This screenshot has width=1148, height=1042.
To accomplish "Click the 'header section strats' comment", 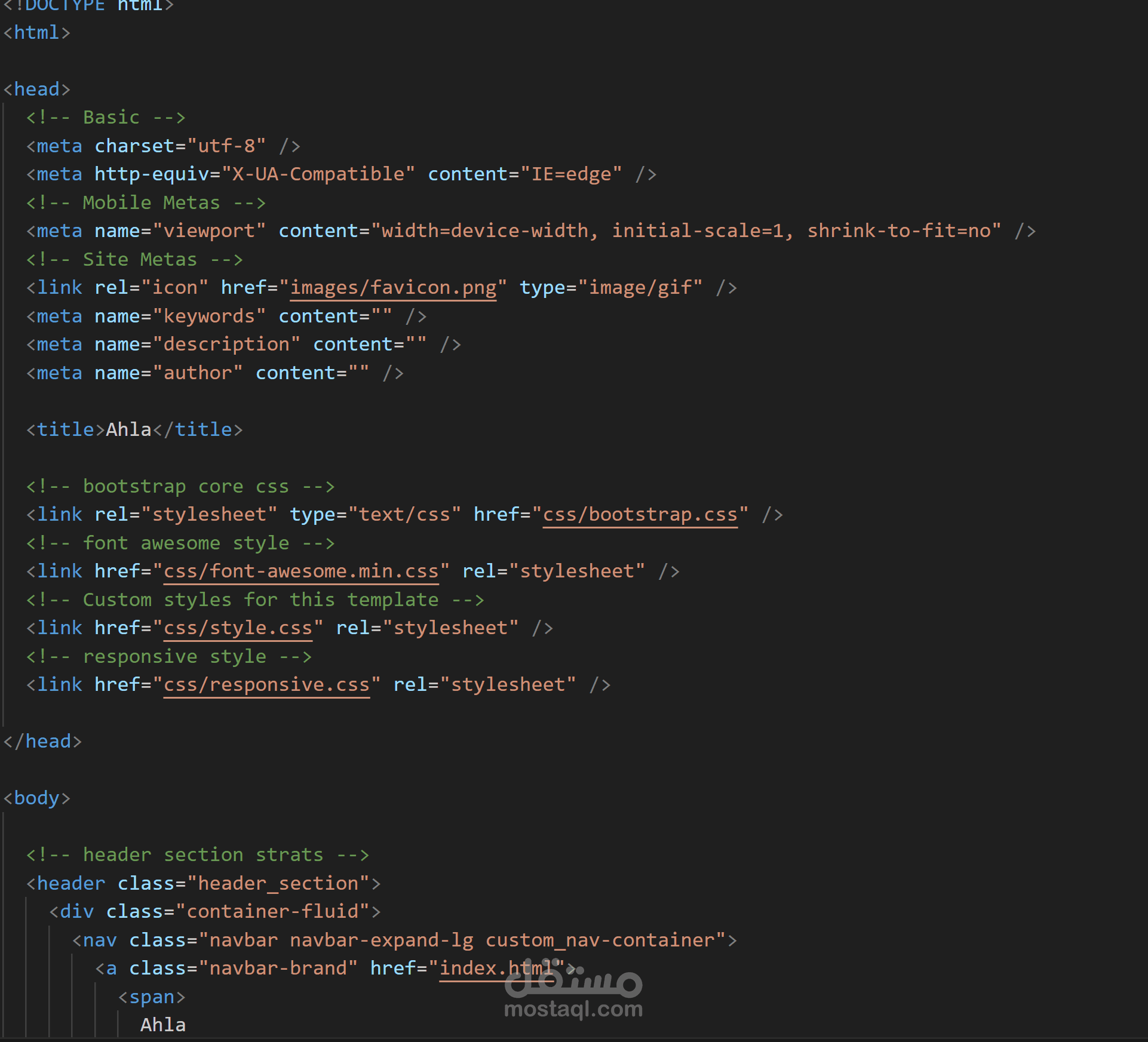I will (198, 855).
